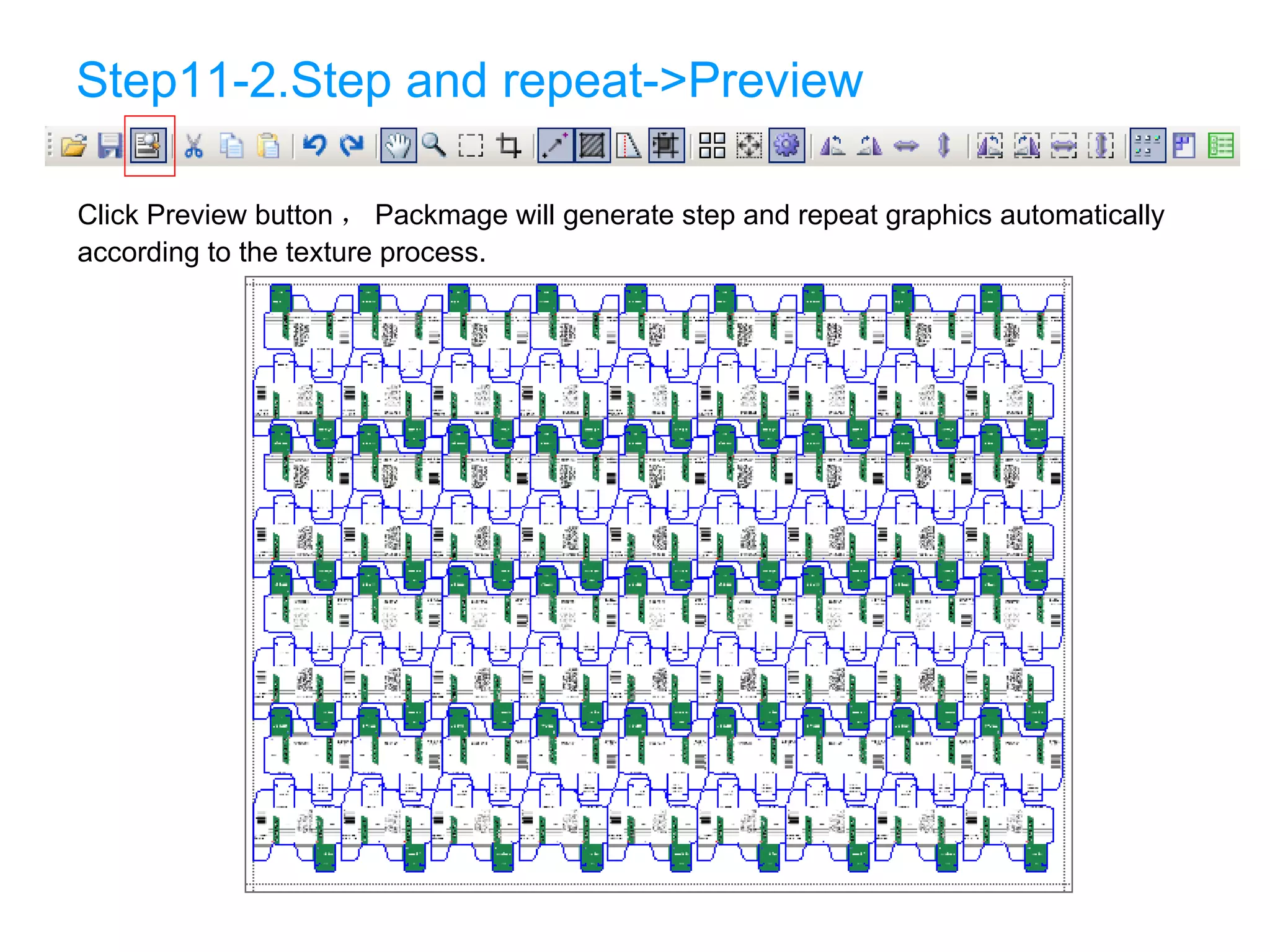Viewport: 1270px width, 952px height.
Task: Select the Crop tool
Action: click(508, 146)
